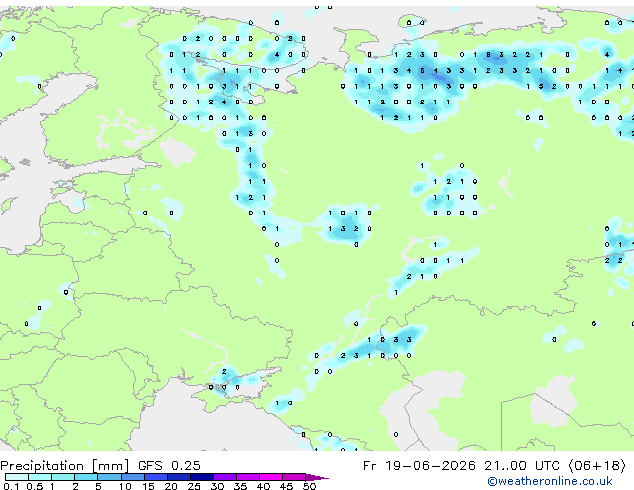
Task: Click the 'GFS 0.25' model label
Action: [169, 466]
